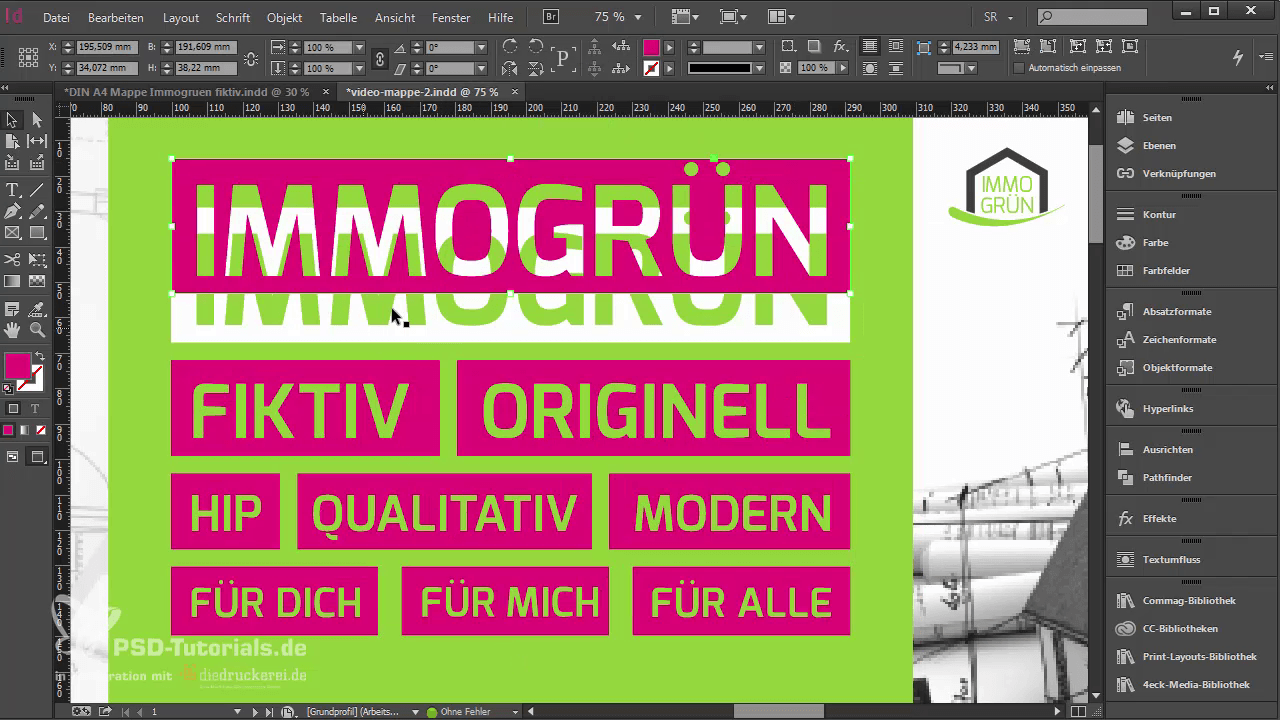
Task: Open the Objekt menu
Action: point(284,18)
